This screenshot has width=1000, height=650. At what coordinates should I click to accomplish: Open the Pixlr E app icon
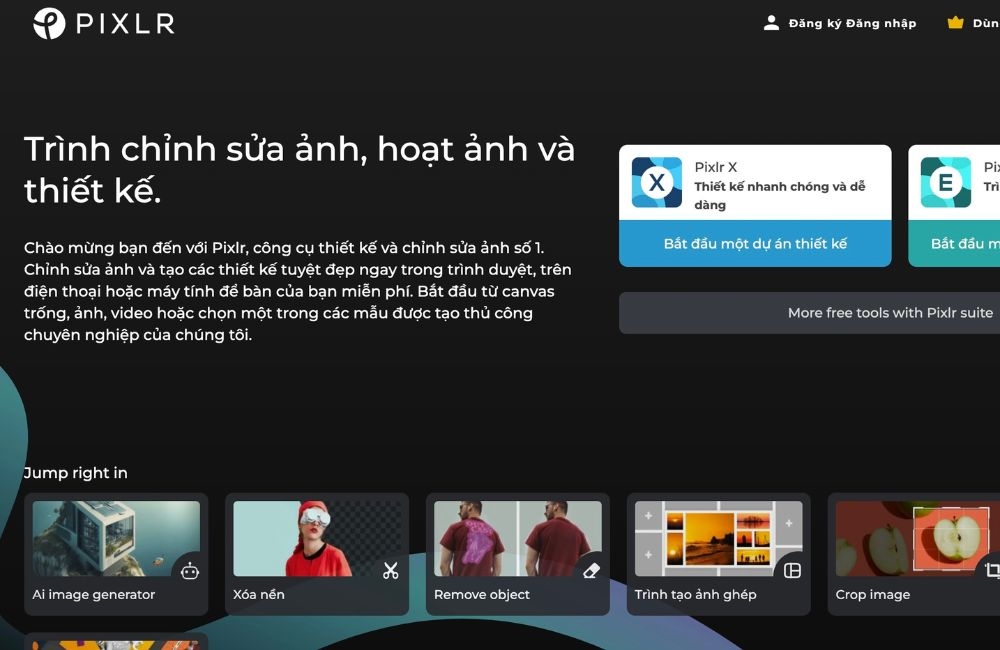[946, 182]
